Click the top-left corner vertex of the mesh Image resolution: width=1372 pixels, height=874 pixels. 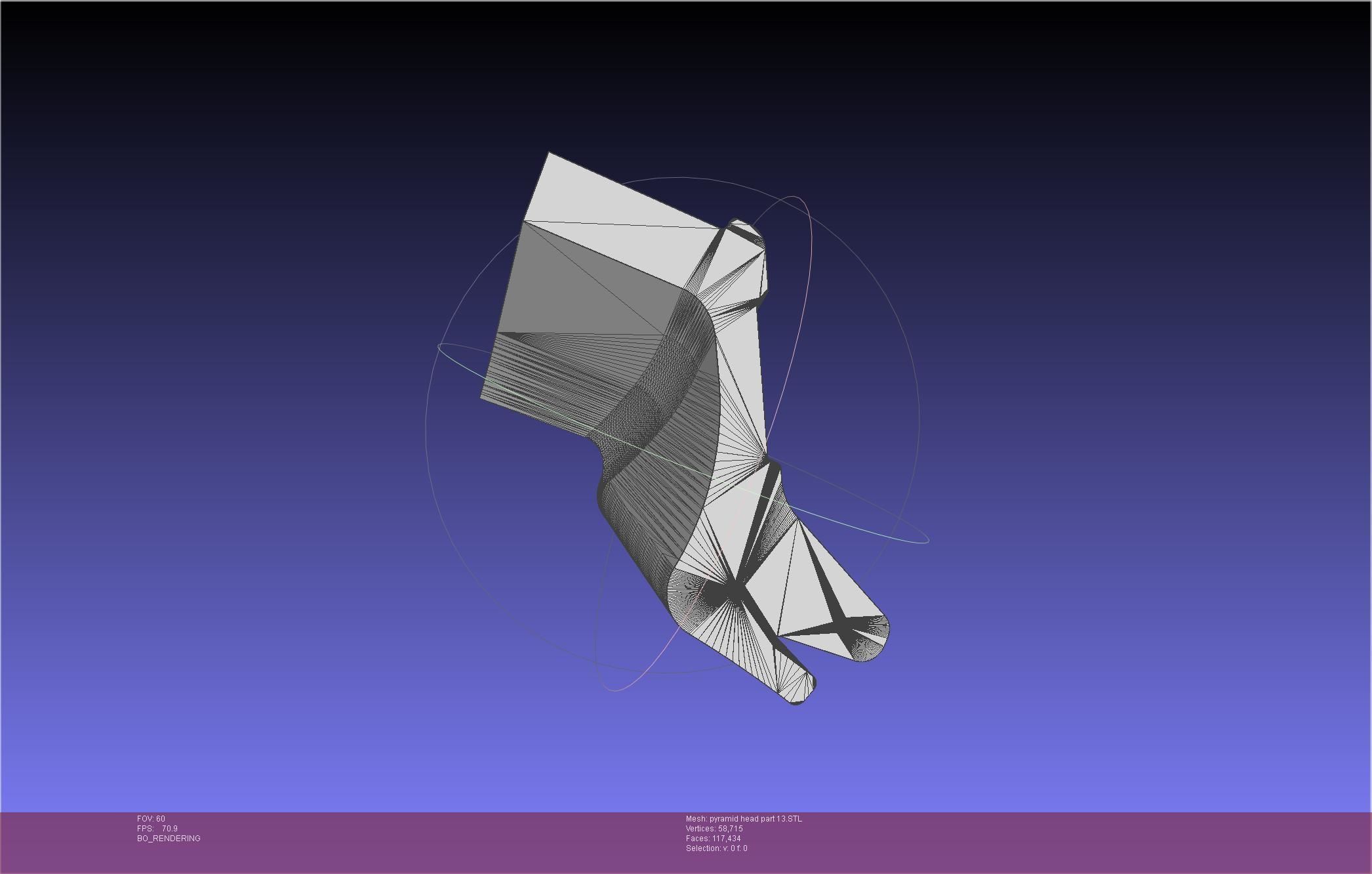549,154
